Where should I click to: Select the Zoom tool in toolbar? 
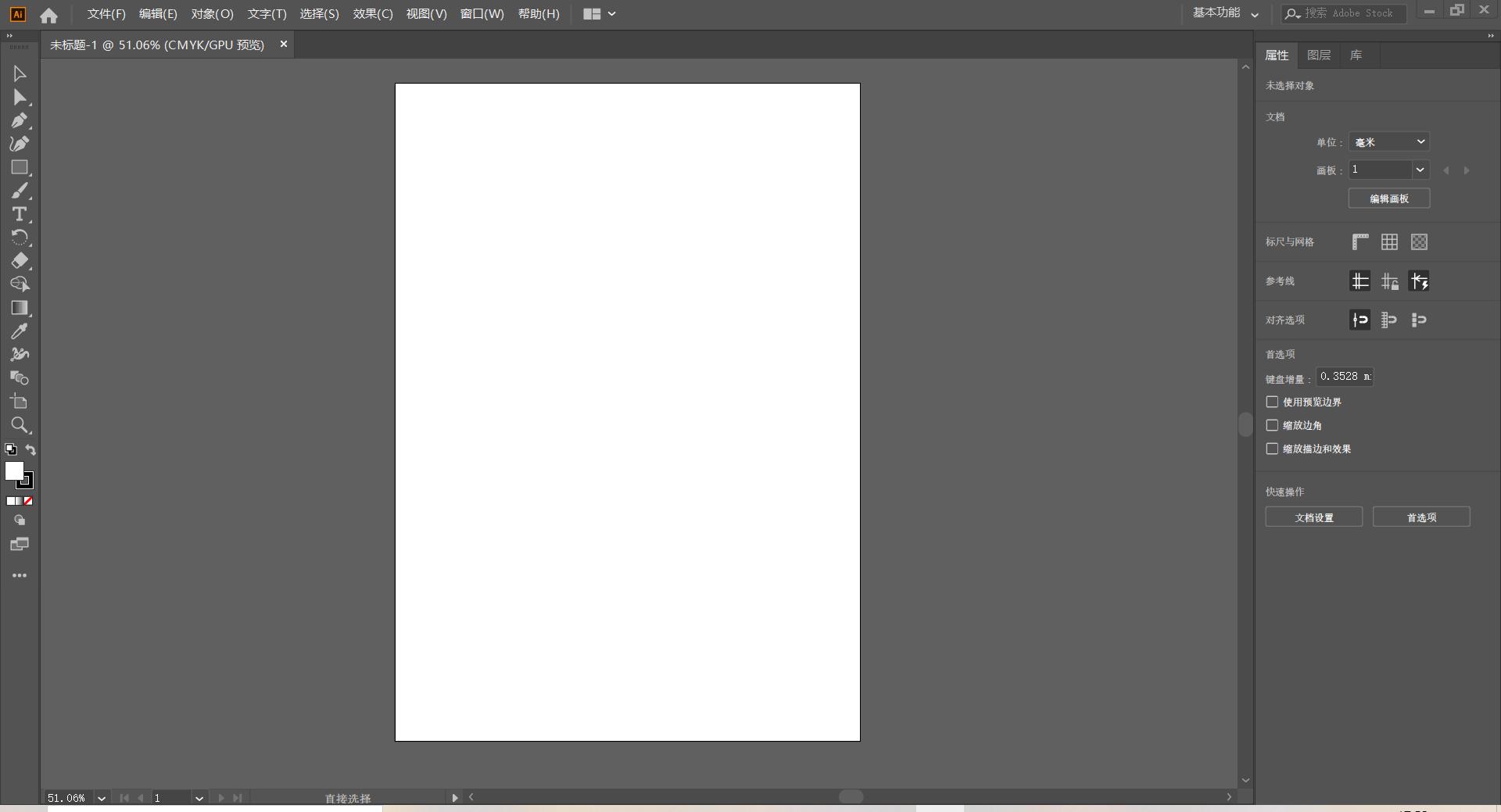(x=20, y=425)
